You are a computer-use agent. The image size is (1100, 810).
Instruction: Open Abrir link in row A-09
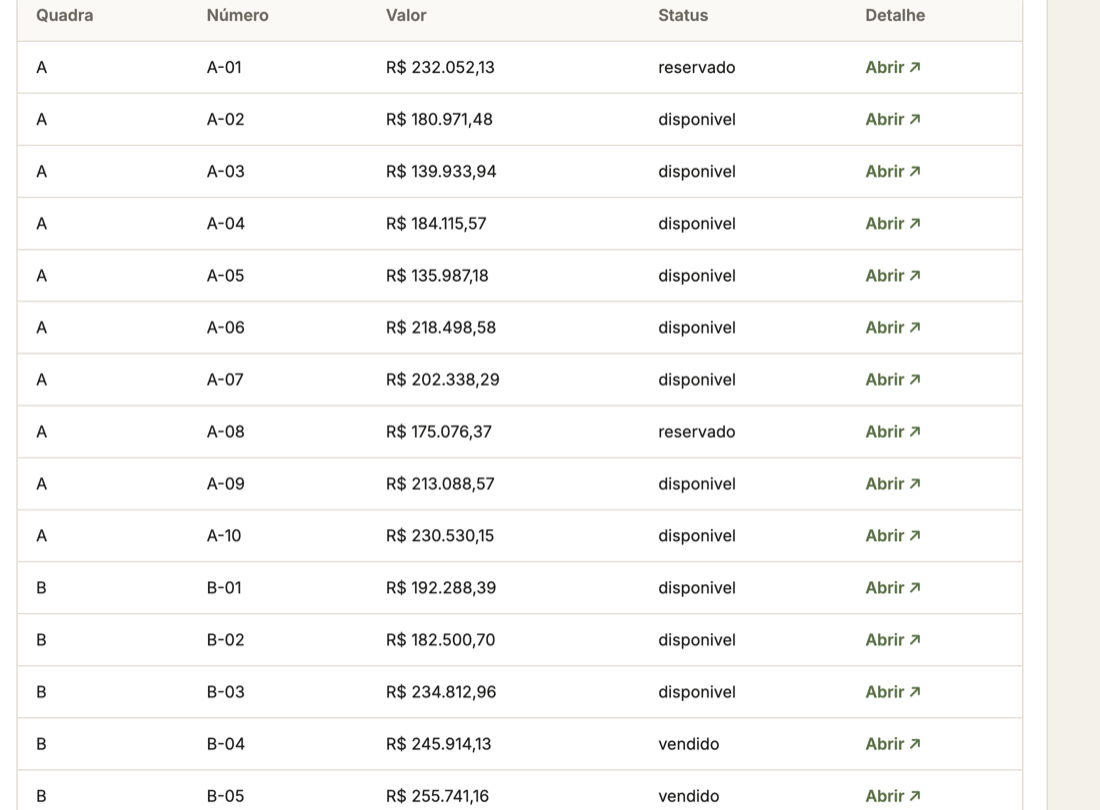click(892, 484)
